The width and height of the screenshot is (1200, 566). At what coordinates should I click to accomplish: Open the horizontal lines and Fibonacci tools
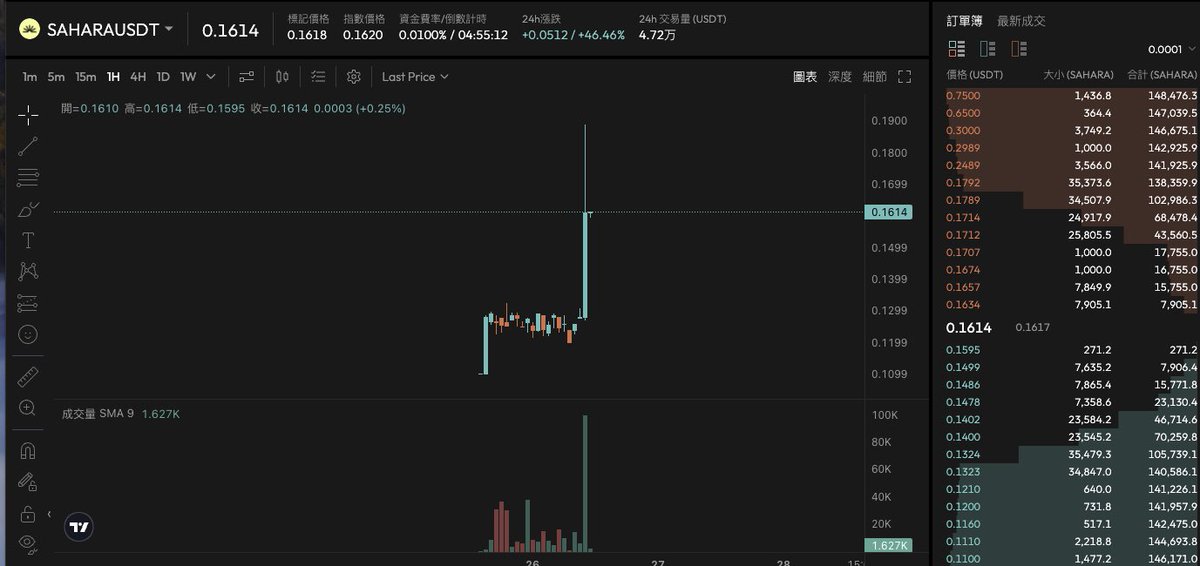[28, 178]
